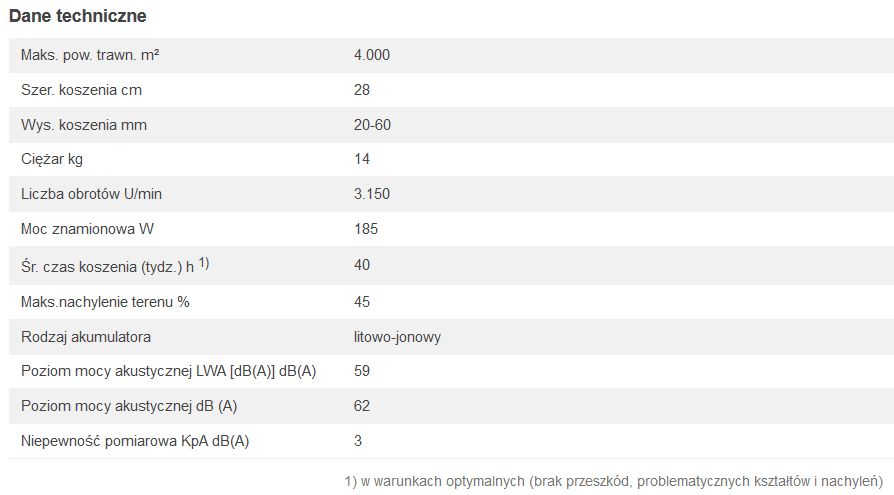Select the 'Ciężar kg' label

pyautogui.click(x=52, y=159)
